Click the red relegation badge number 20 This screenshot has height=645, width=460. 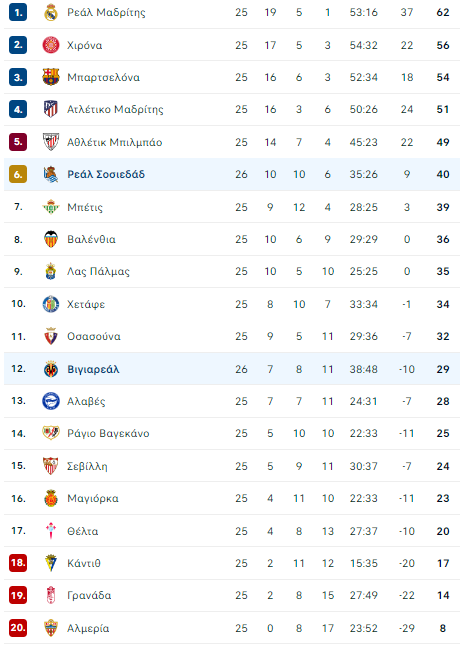pos(18,628)
